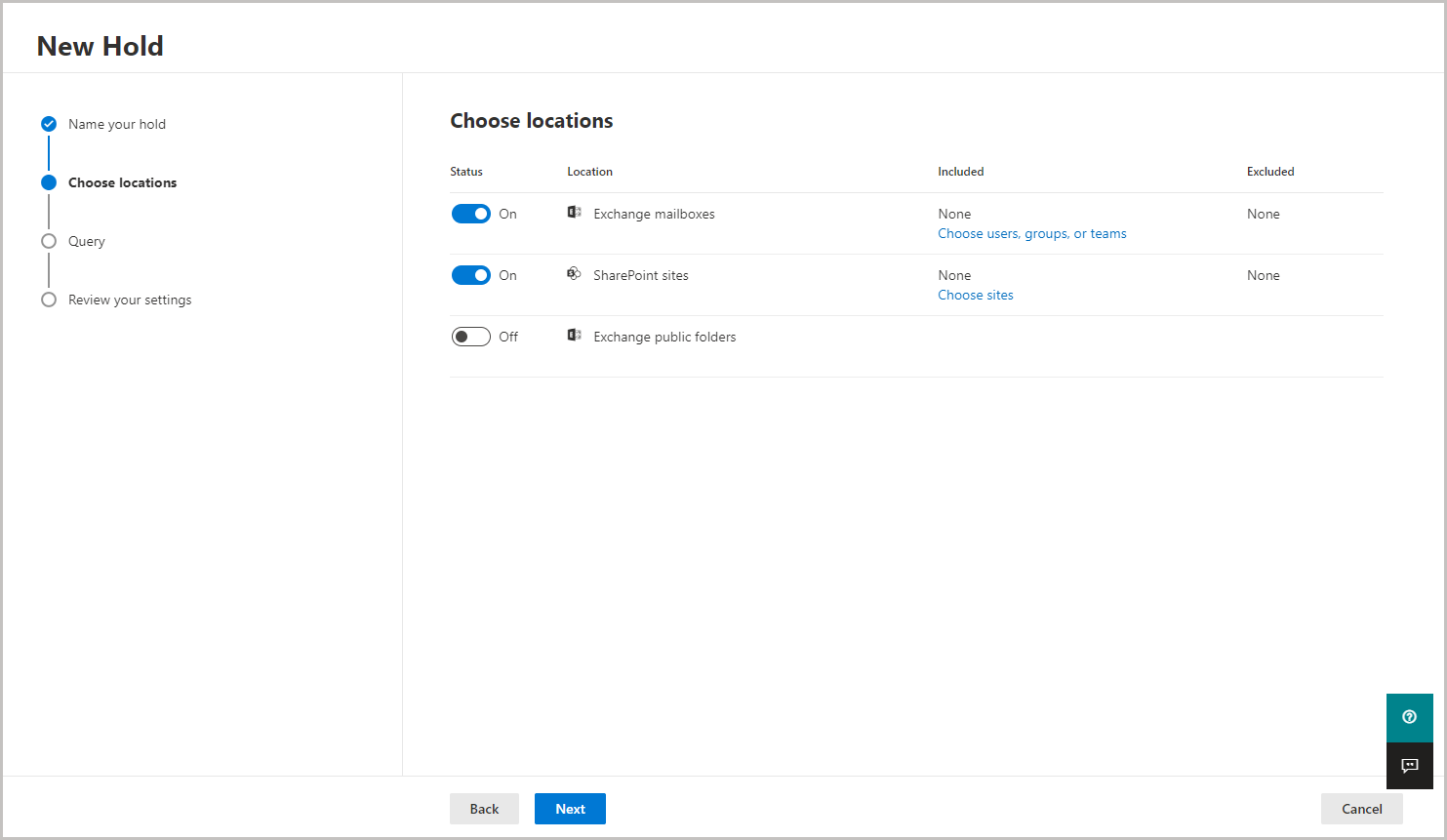Click the SharePoint sites icon
This screenshot has width=1447, height=840.
(575, 274)
